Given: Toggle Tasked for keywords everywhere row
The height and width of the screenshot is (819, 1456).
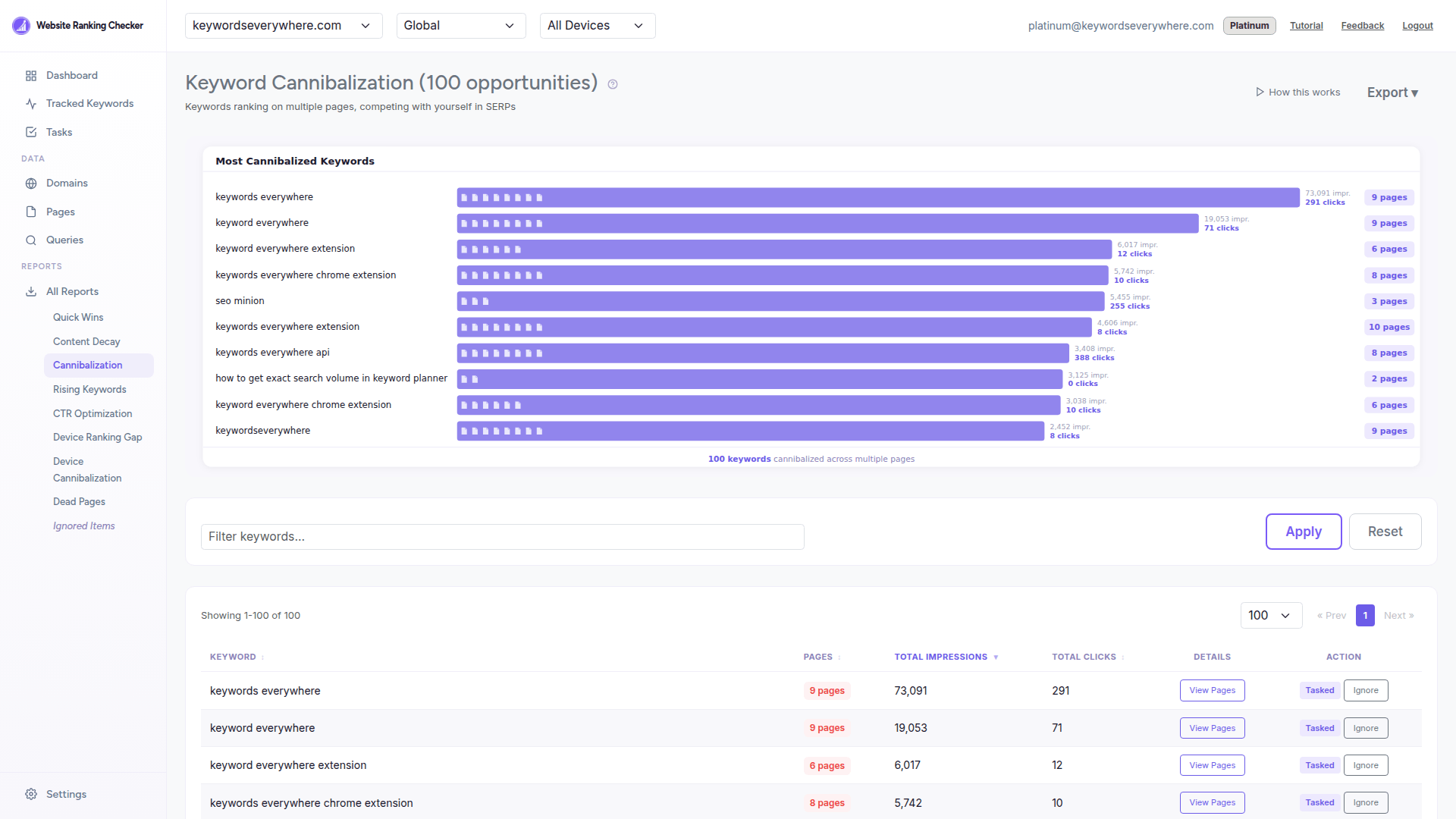Looking at the screenshot, I should coord(1319,690).
